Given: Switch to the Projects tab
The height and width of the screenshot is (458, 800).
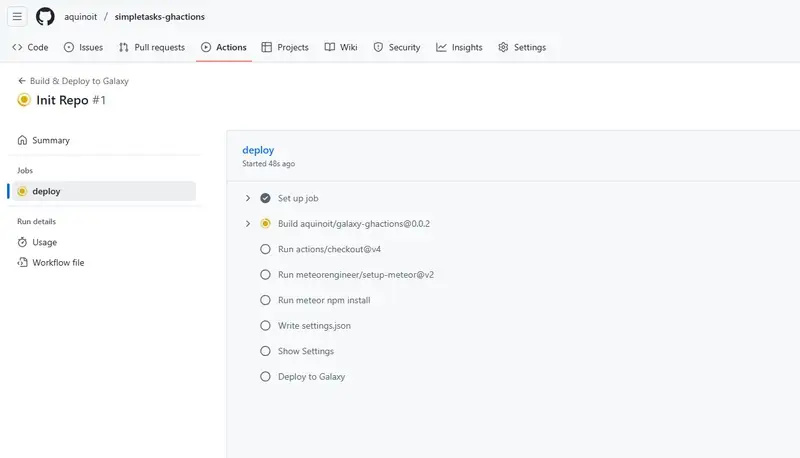Looking at the screenshot, I should (285, 47).
